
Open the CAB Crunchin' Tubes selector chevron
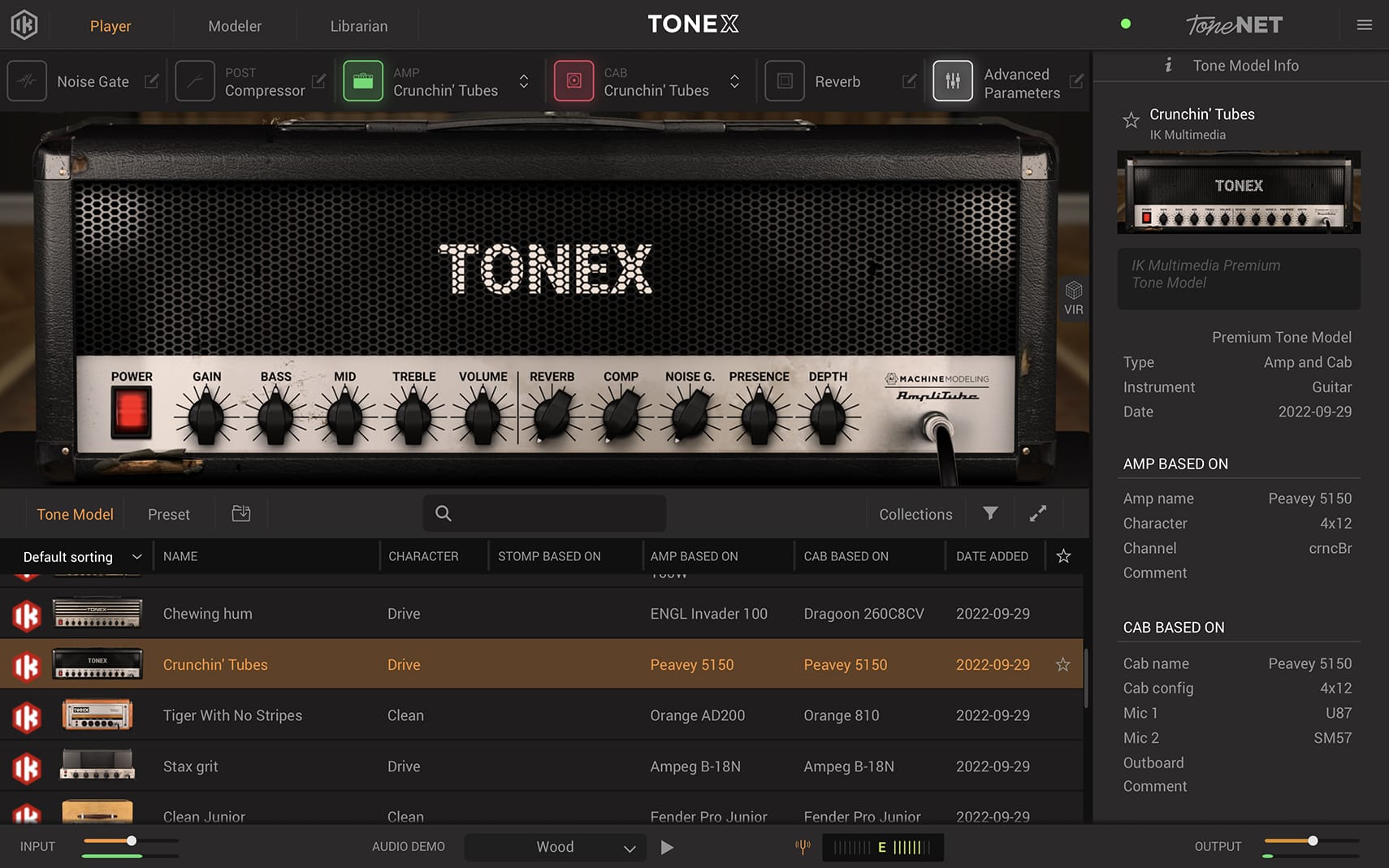point(734,81)
